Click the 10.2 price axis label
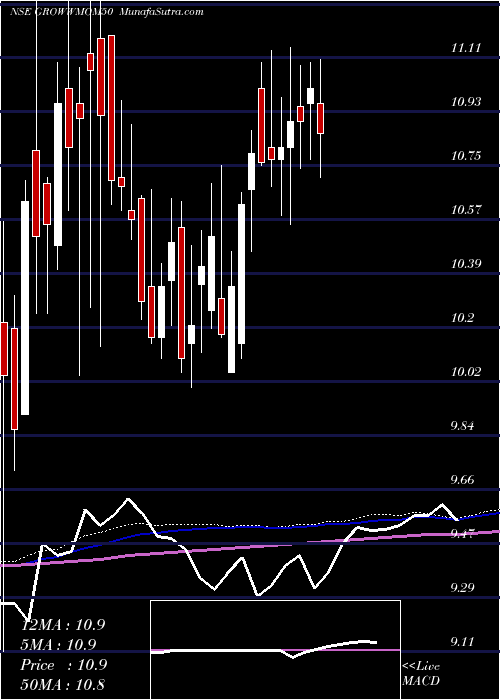The height and width of the screenshot is (700, 500). [462, 318]
